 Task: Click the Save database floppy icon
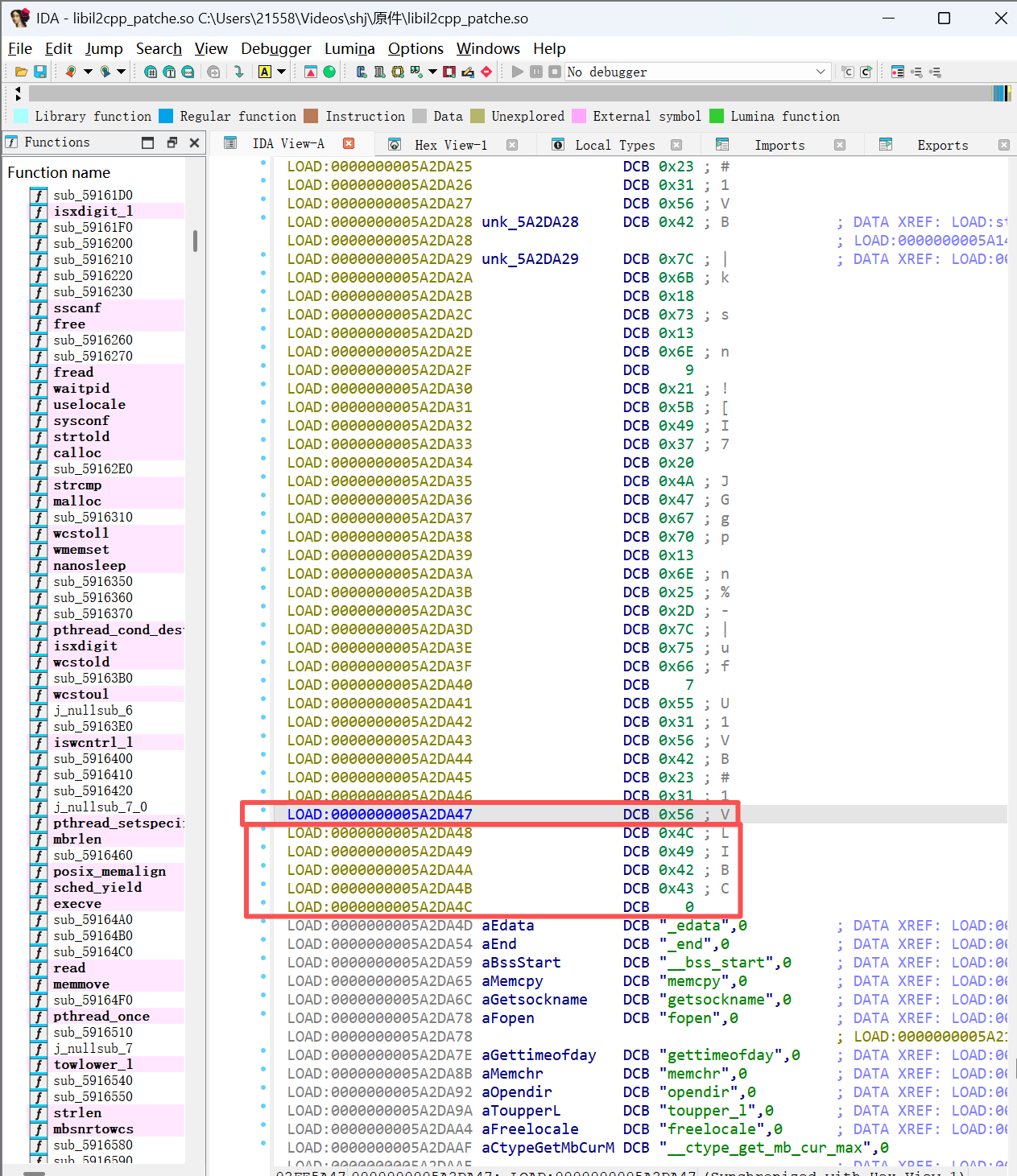coord(40,72)
